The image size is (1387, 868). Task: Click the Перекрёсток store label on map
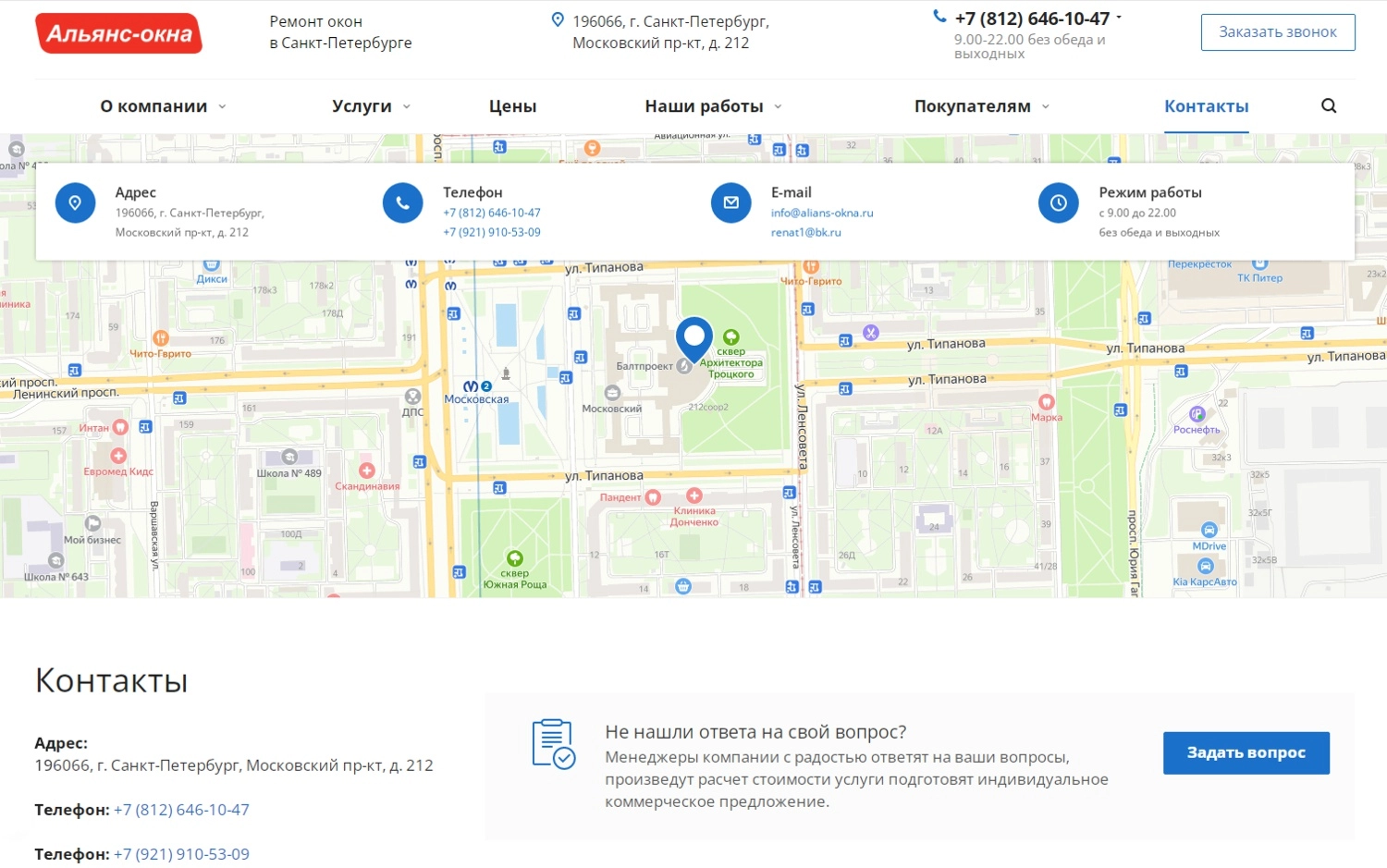pyautogui.click(x=1199, y=264)
